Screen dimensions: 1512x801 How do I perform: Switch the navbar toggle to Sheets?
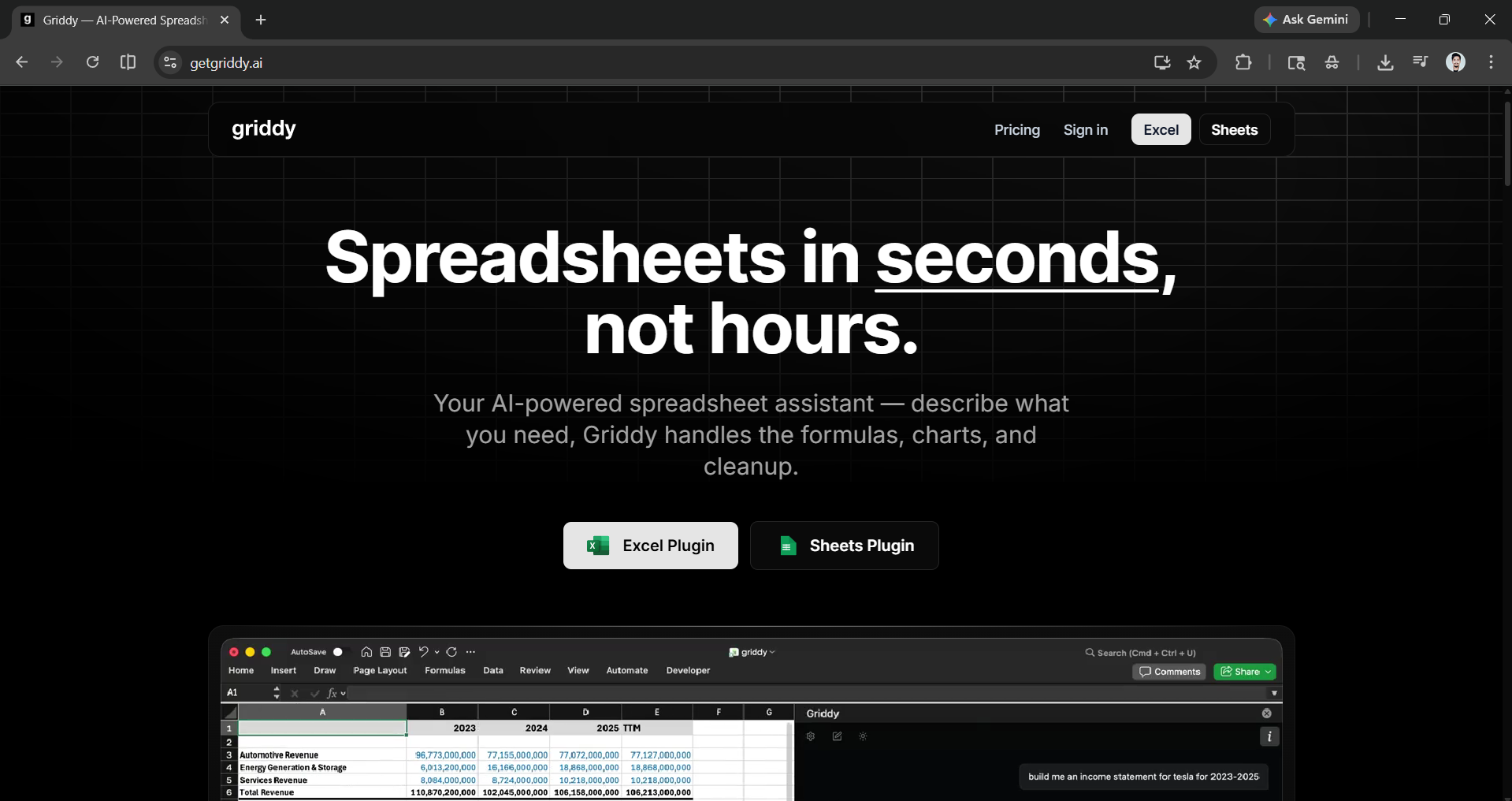(x=1235, y=130)
